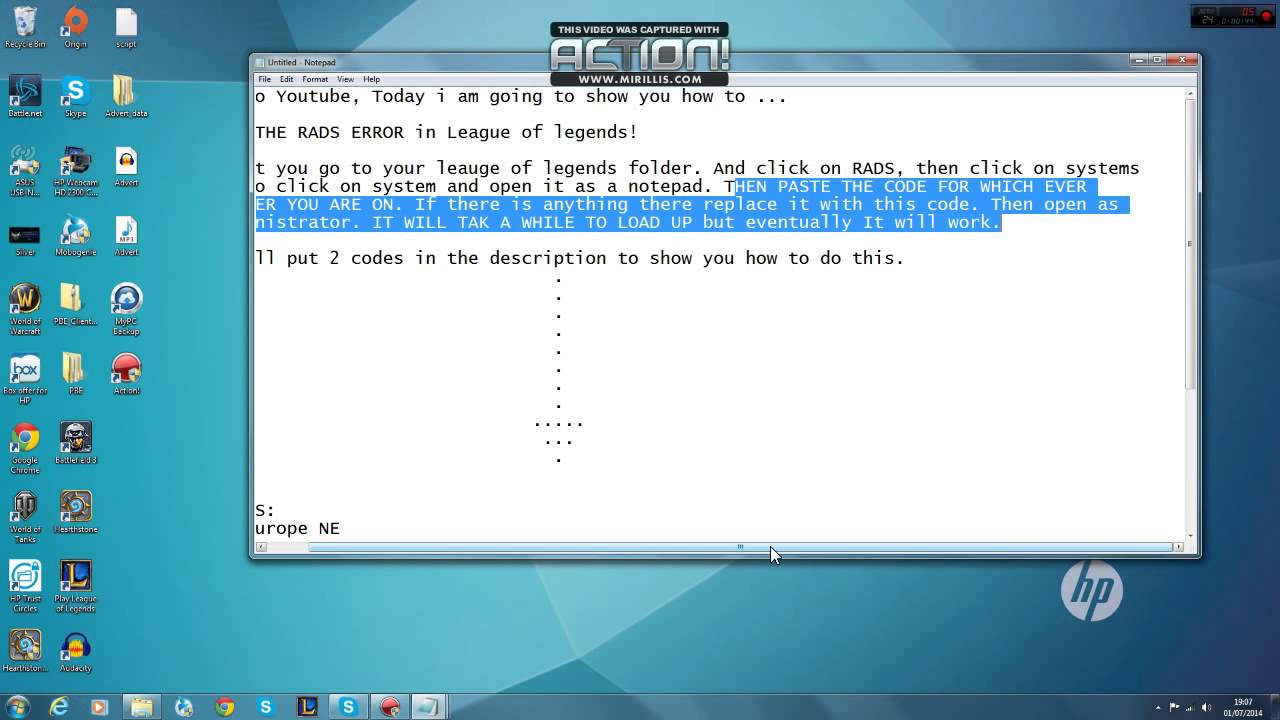Open Chrome from the taskbar
This screenshot has width=1280, height=720.
(x=224, y=707)
